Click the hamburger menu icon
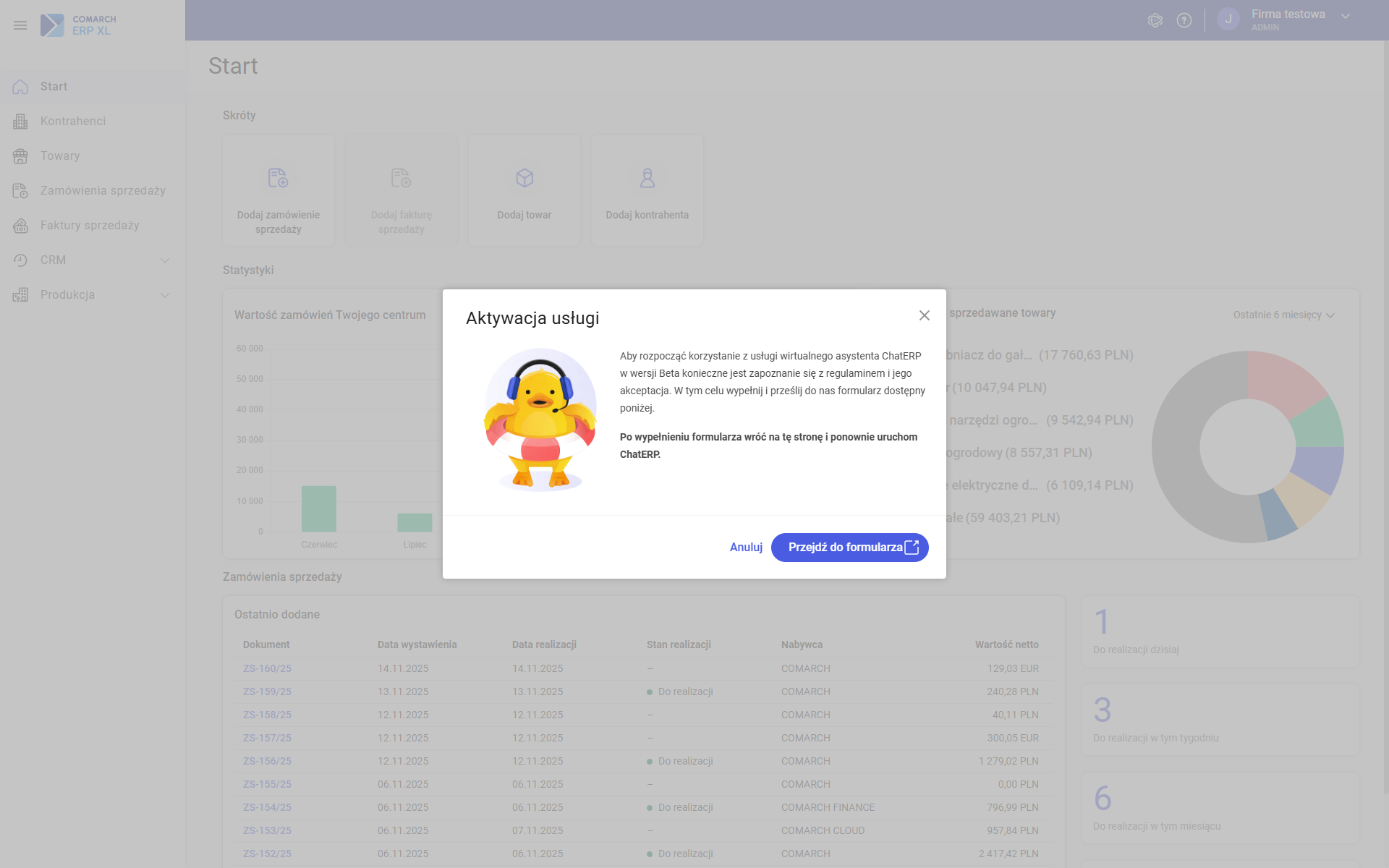 coord(20,25)
